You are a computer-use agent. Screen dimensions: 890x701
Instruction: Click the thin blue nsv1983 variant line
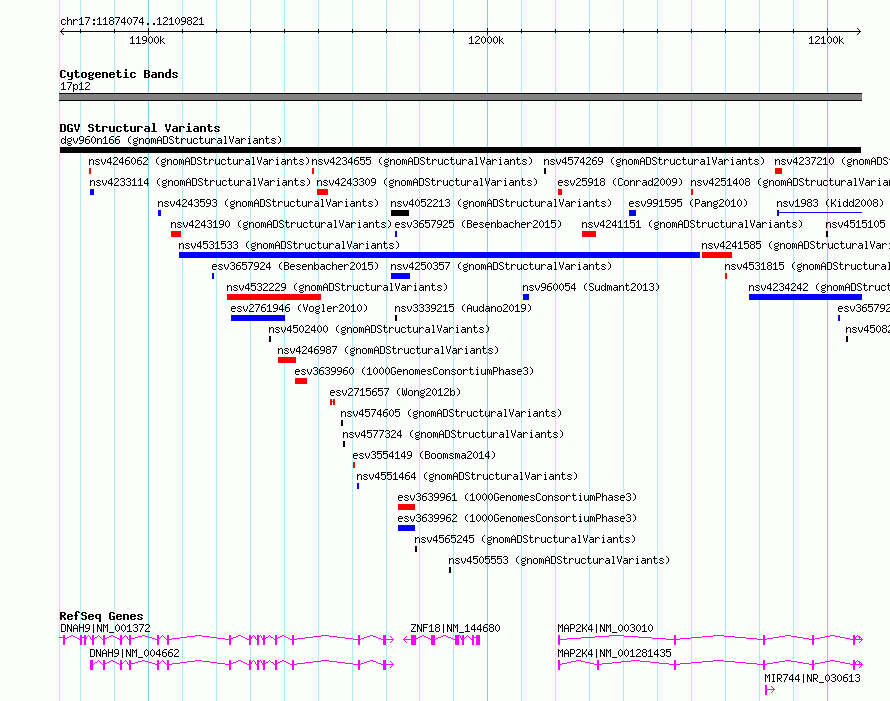[819, 213]
